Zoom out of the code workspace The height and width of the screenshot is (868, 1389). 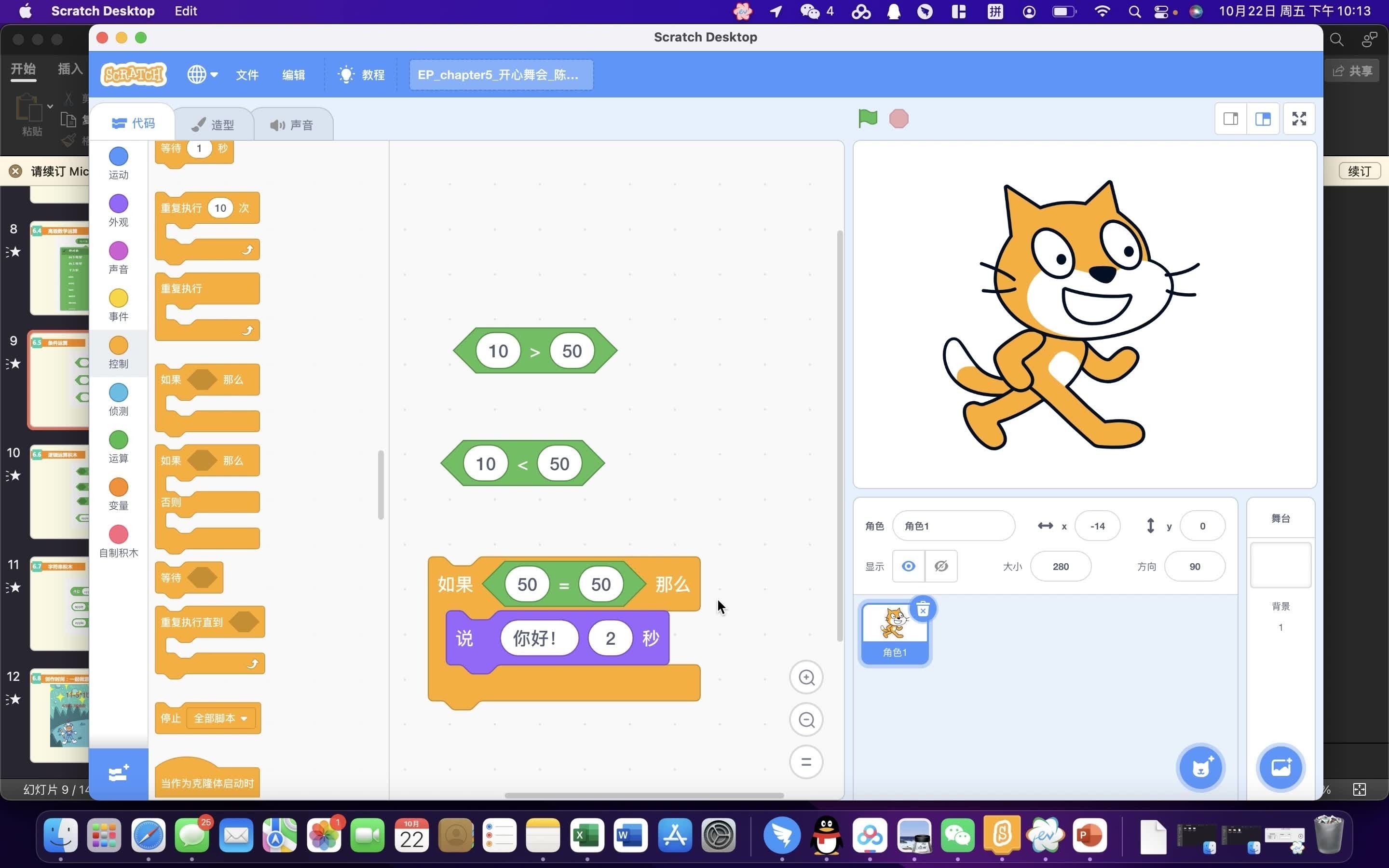[x=806, y=720]
